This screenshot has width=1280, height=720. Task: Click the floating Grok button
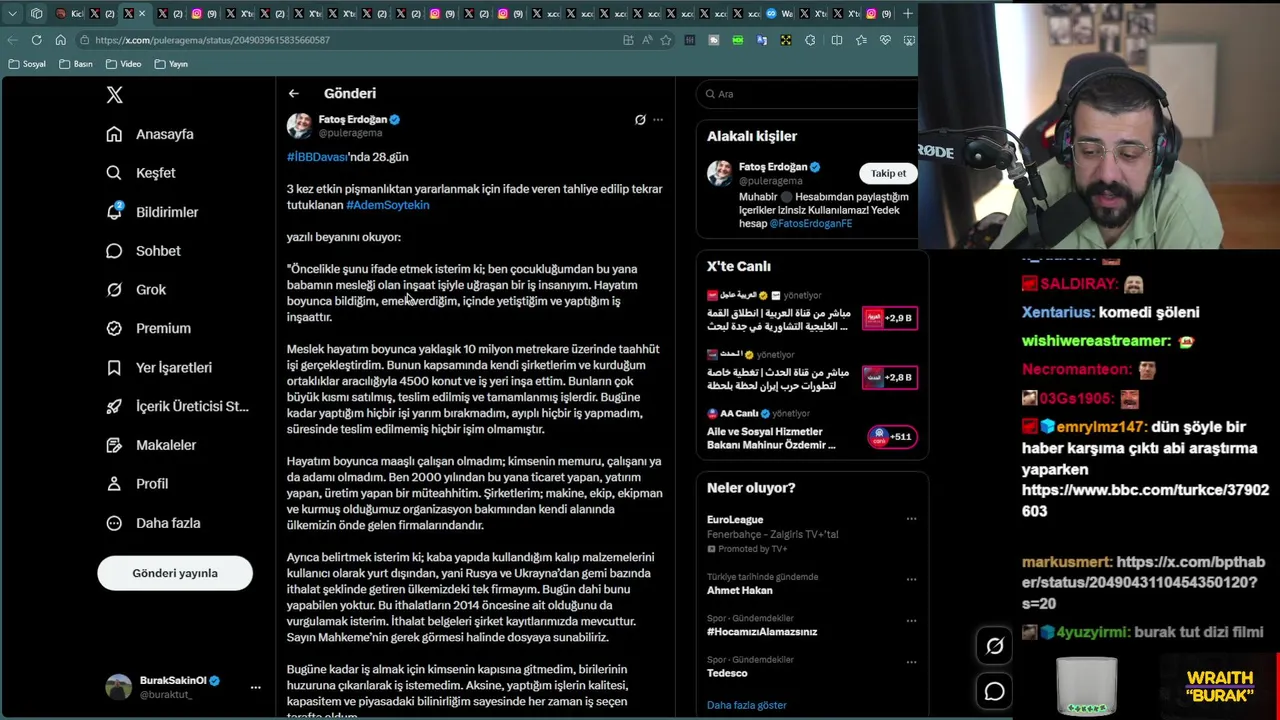995,647
